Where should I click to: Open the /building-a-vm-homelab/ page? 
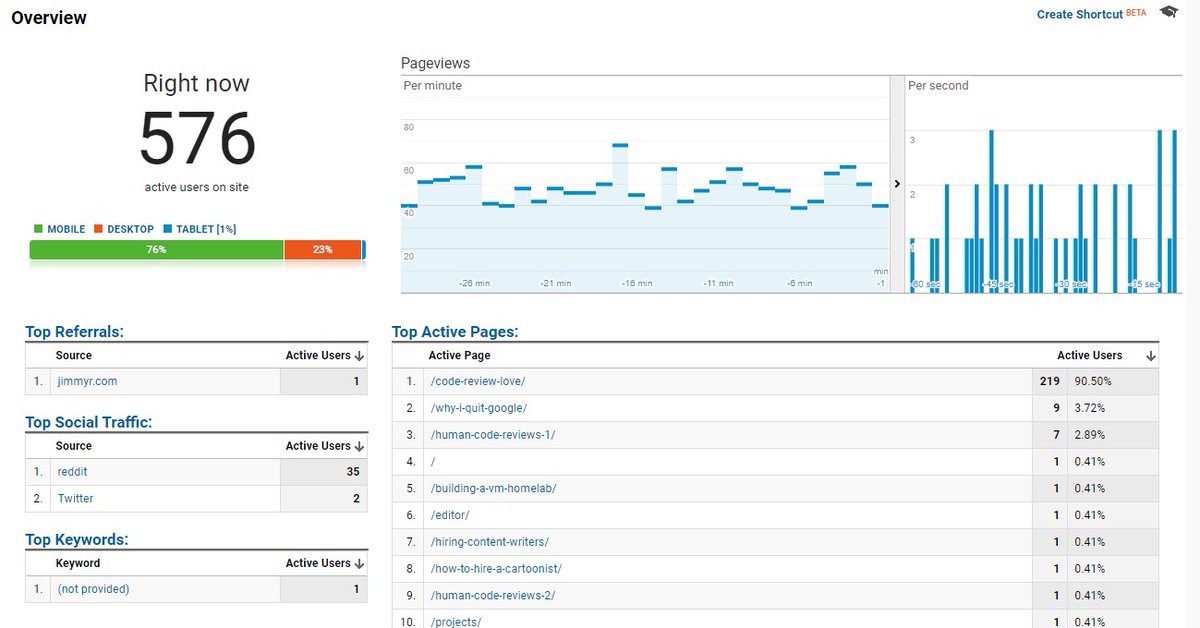[493, 488]
